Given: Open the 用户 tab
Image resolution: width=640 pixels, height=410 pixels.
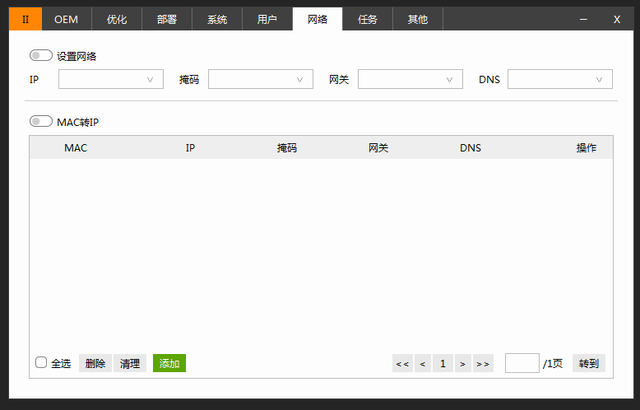Looking at the screenshot, I should 267,19.
